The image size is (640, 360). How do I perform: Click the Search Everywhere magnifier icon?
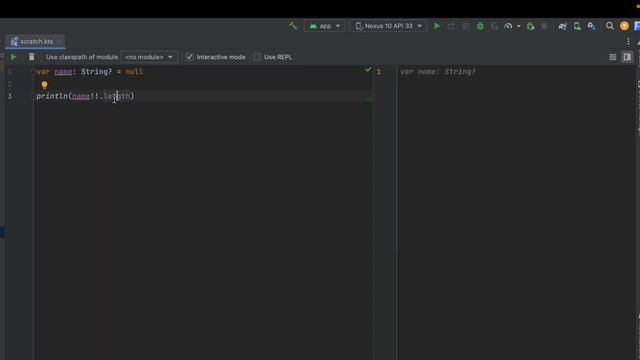pos(609,26)
